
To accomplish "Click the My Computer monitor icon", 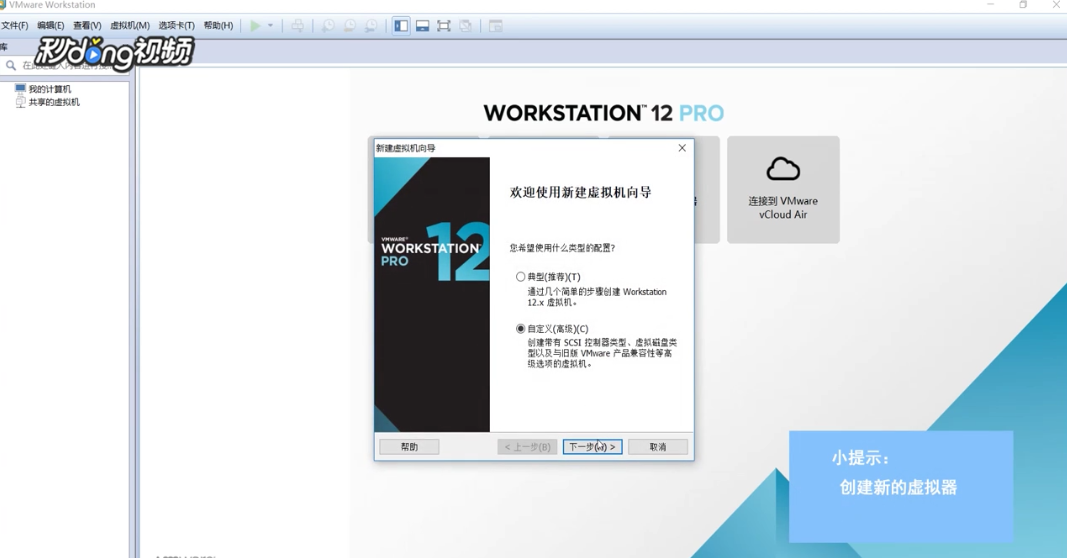I will pyautogui.click(x=20, y=88).
